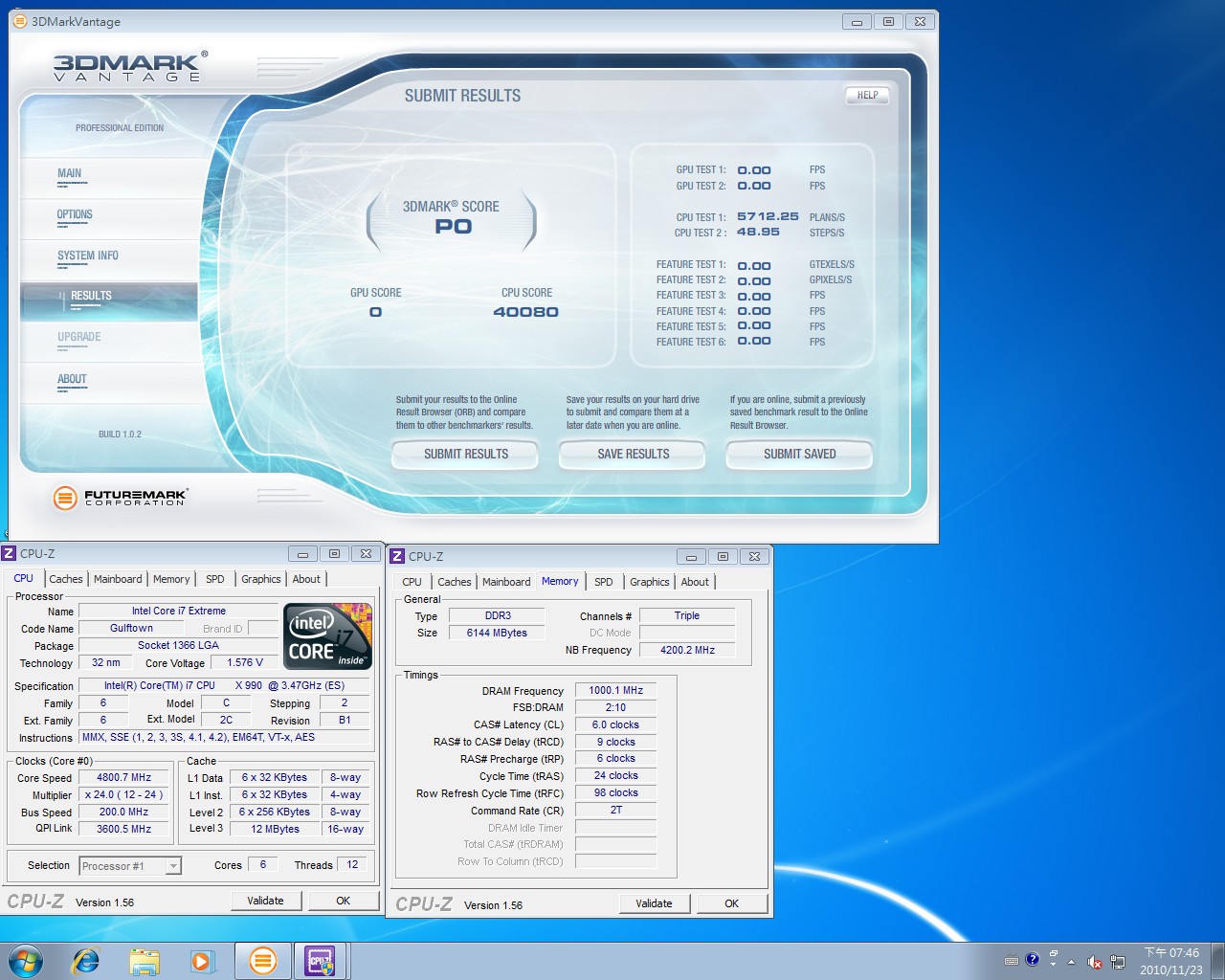Image resolution: width=1225 pixels, height=980 pixels.
Task: Open the OPTIONS section in 3DMark
Action: click(x=75, y=215)
